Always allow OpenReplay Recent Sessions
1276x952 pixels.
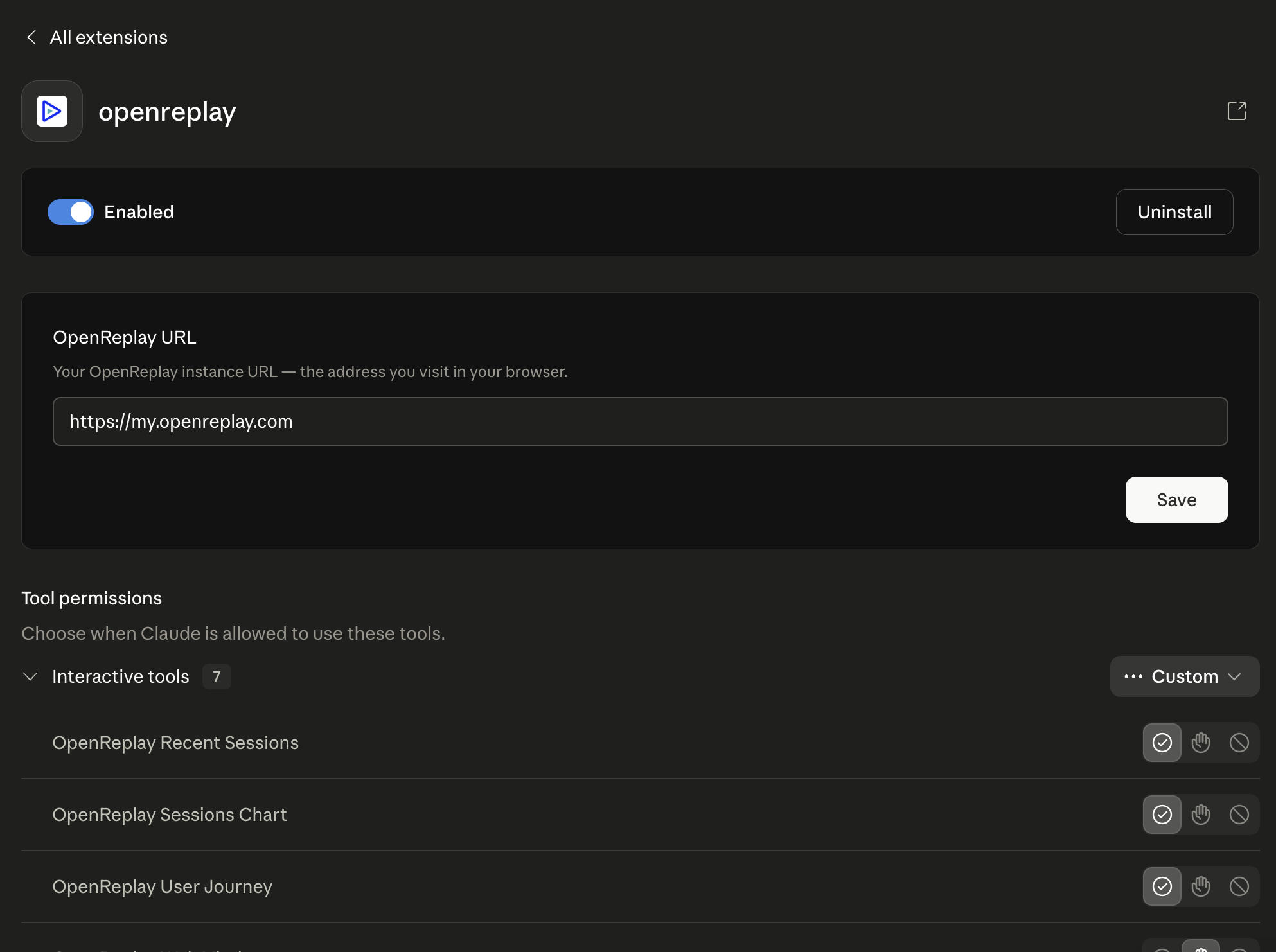pos(1162,743)
